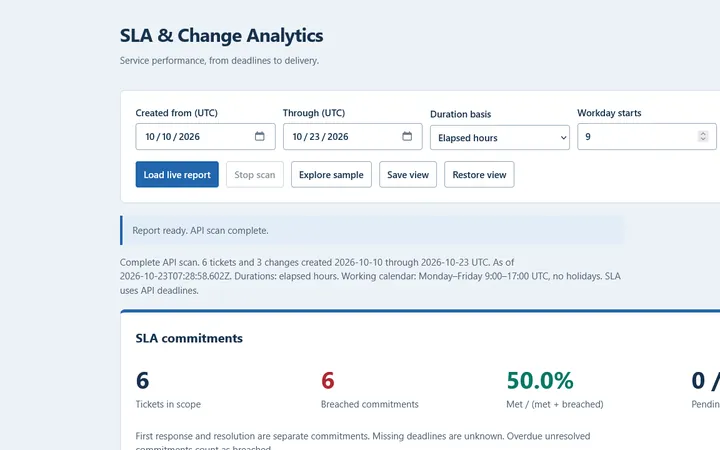The width and height of the screenshot is (720, 450).
Task: Click the Breached commitments label
Action: tap(370, 404)
